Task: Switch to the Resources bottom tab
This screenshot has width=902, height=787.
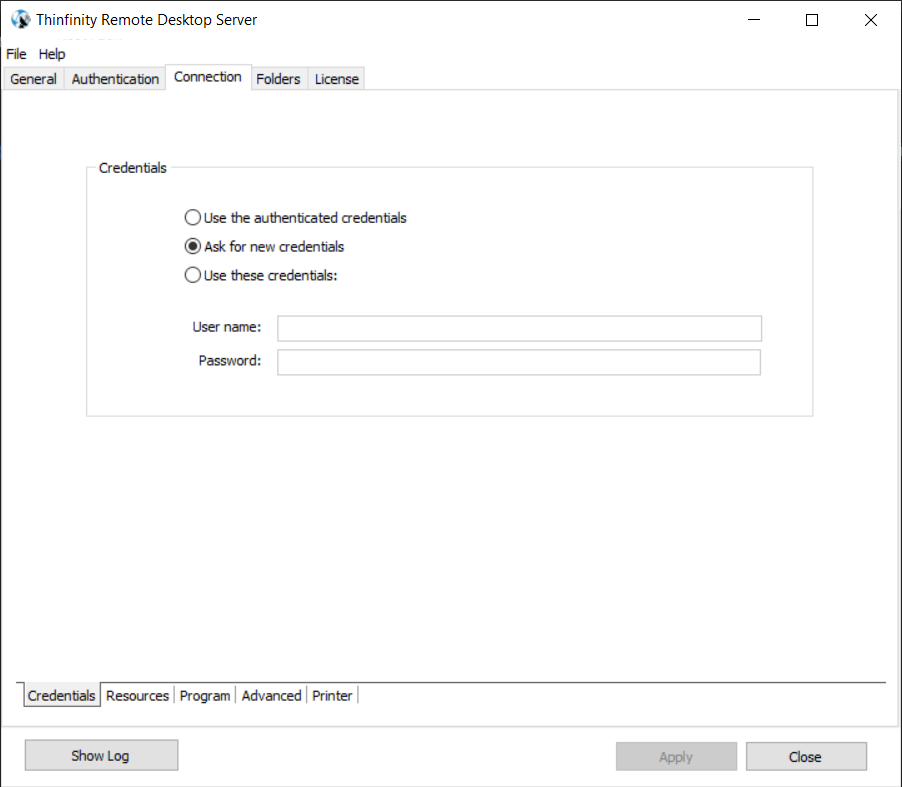Action: coord(137,696)
